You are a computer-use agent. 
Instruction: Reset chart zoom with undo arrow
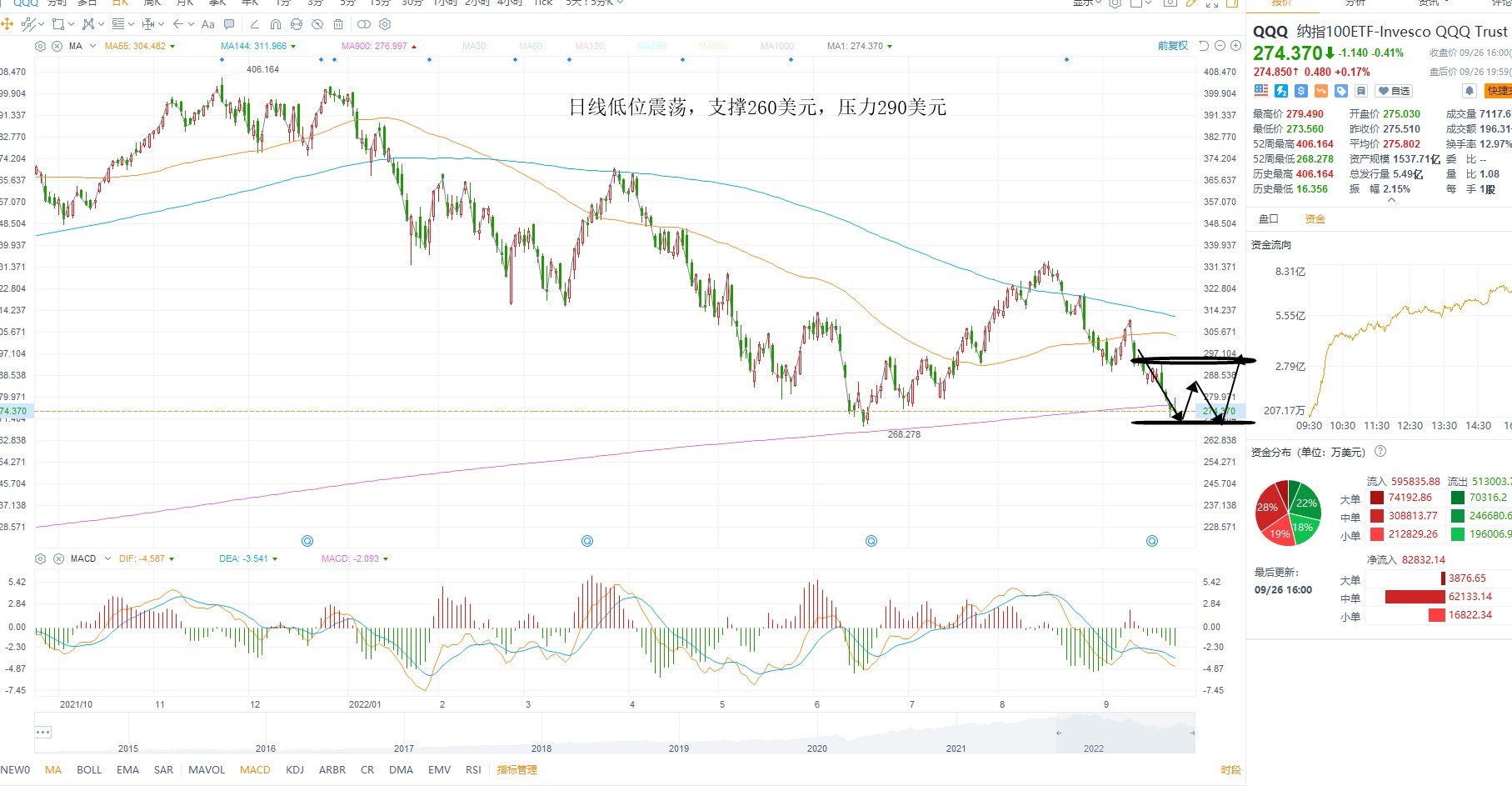pos(1204,46)
